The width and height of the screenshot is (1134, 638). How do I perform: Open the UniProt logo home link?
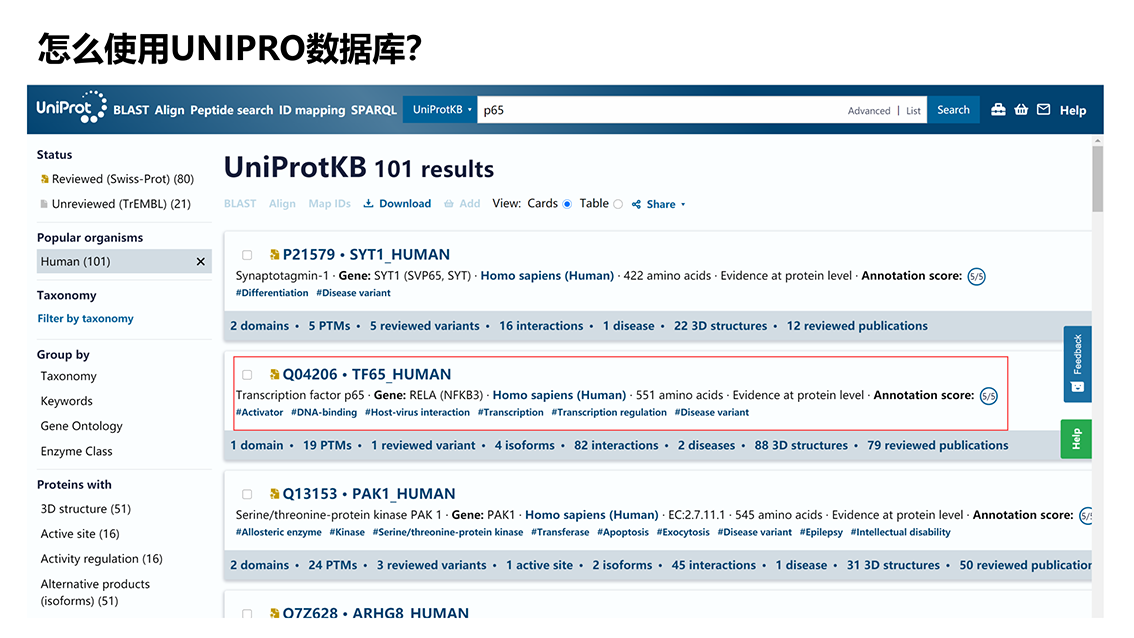pos(72,108)
